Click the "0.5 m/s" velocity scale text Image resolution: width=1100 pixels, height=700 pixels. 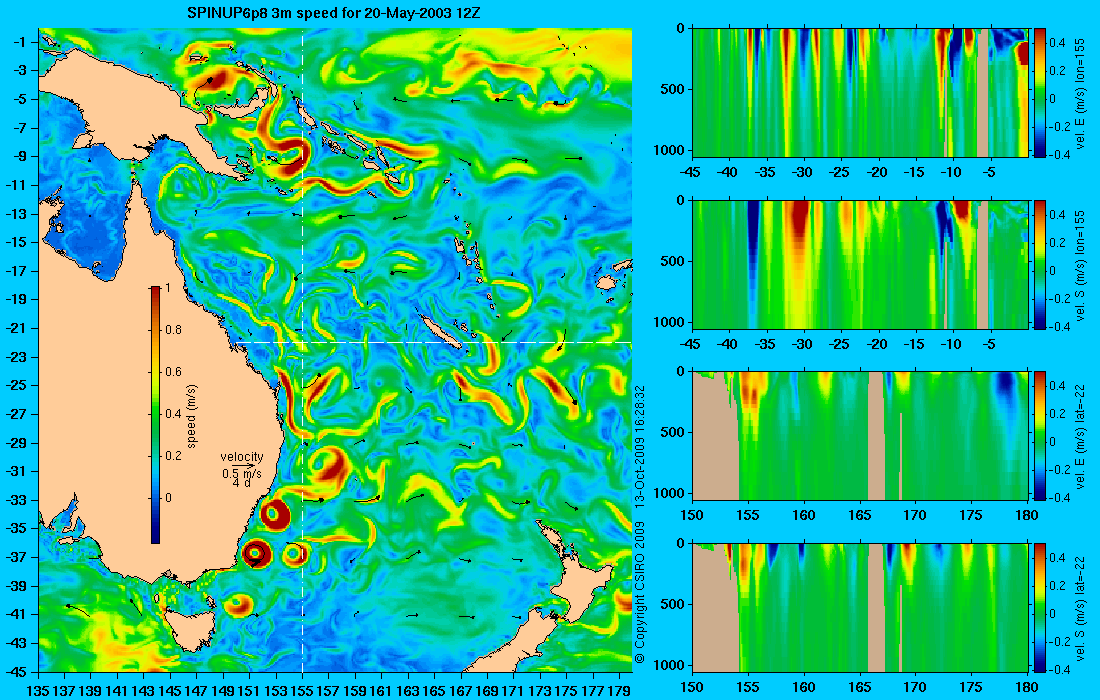[241, 473]
